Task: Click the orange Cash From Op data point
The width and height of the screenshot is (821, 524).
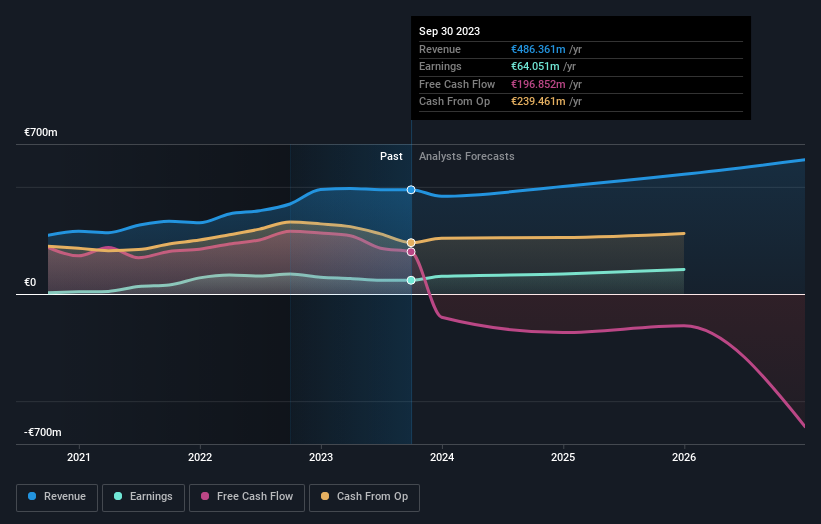Action: [411, 242]
